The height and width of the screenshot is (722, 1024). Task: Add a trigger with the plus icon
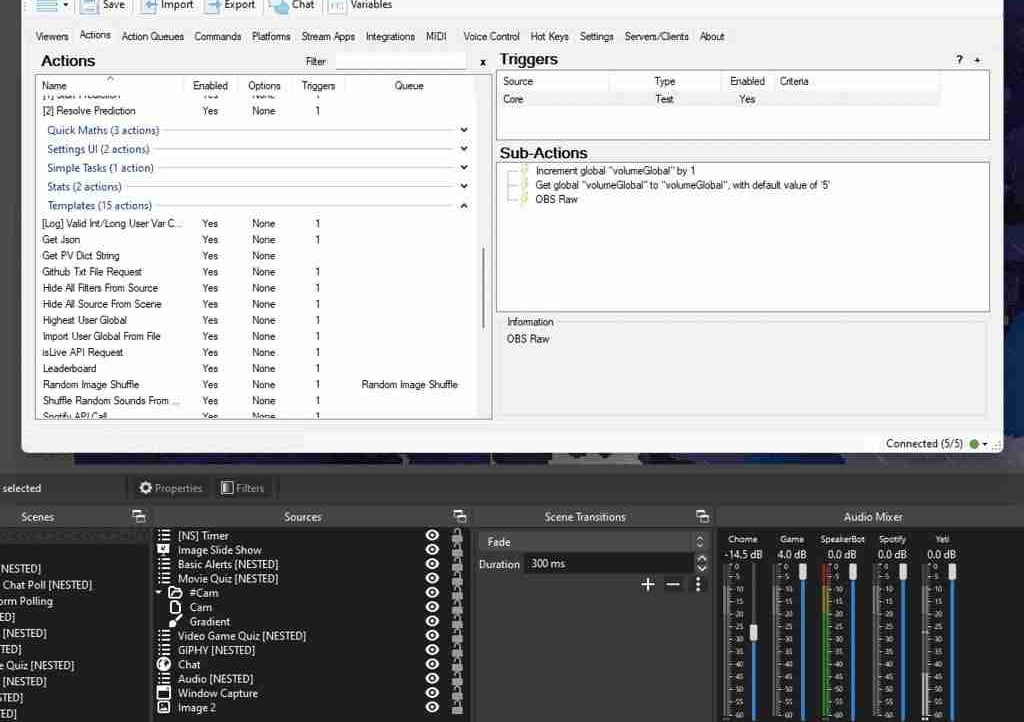[x=977, y=60]
